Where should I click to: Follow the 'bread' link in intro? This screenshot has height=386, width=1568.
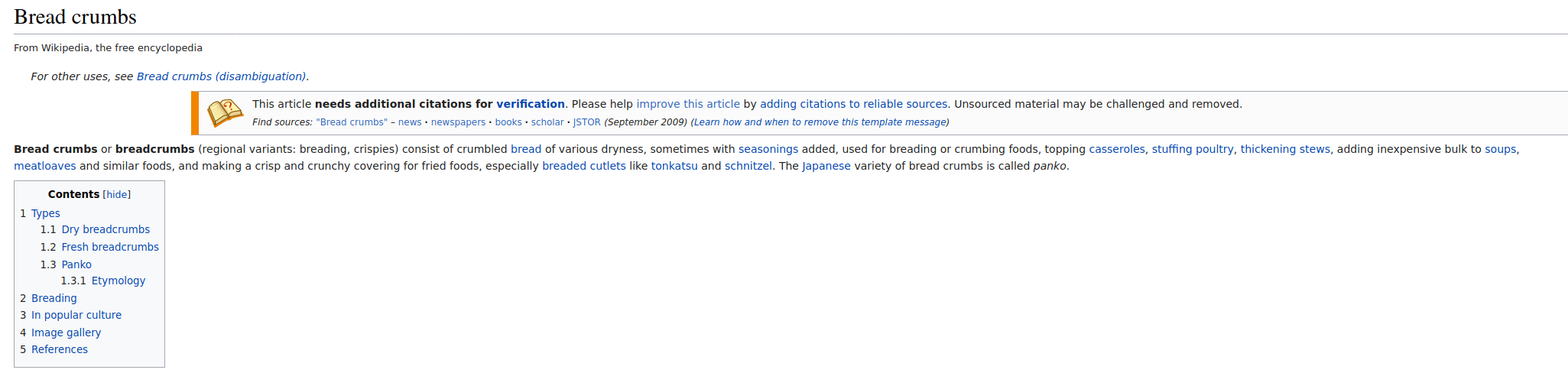pyautogui.click(x=526, y=149)
